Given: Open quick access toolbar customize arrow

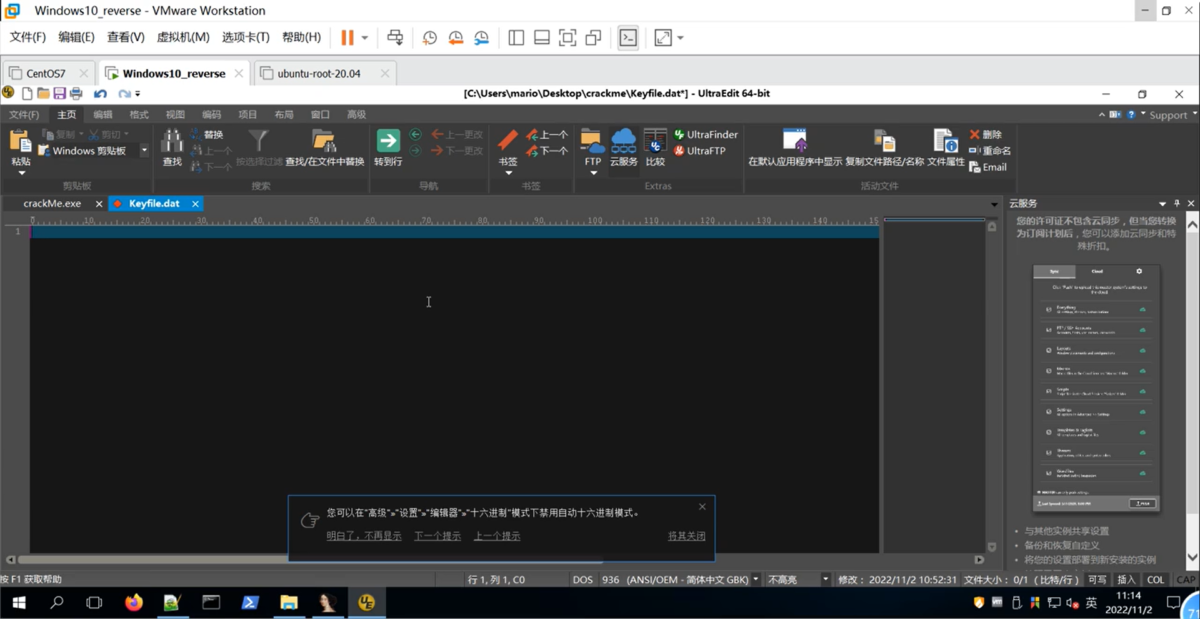Looking at the screenshot, I should (x=138, y=94).
